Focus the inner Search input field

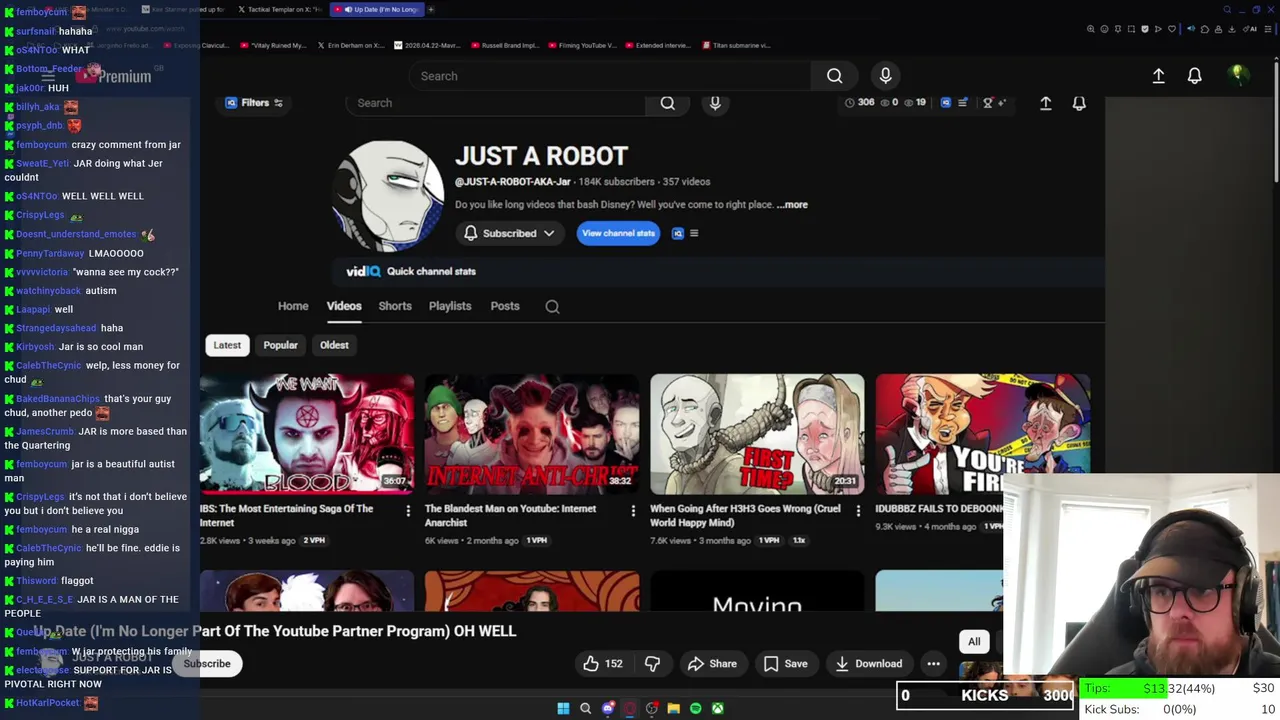495,103
